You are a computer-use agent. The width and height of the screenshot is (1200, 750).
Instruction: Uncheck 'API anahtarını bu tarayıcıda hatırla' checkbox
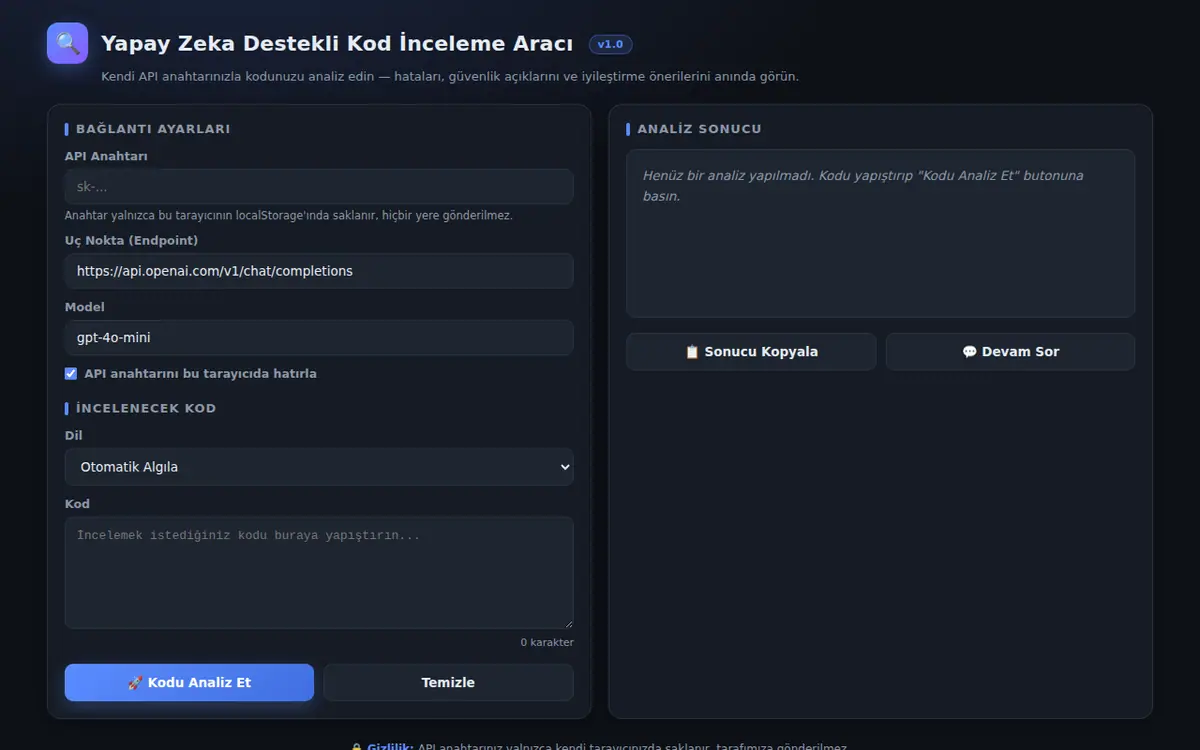pyautogui.click(x=71, y=374)
